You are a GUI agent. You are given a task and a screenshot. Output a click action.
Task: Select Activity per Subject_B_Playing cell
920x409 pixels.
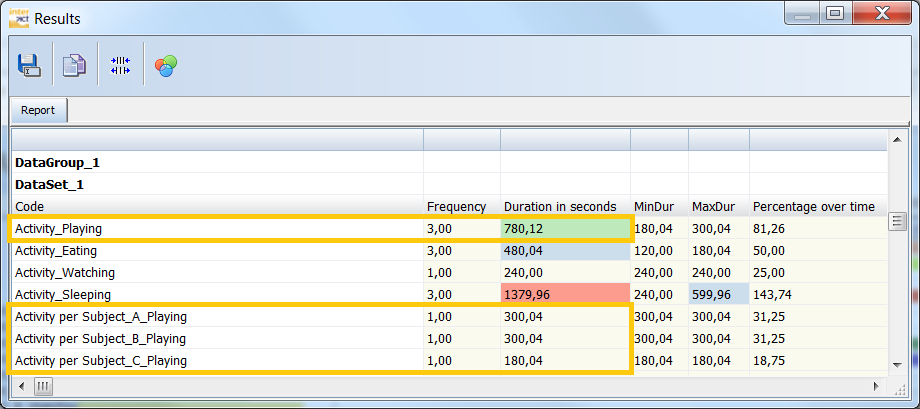click(217, 338)
